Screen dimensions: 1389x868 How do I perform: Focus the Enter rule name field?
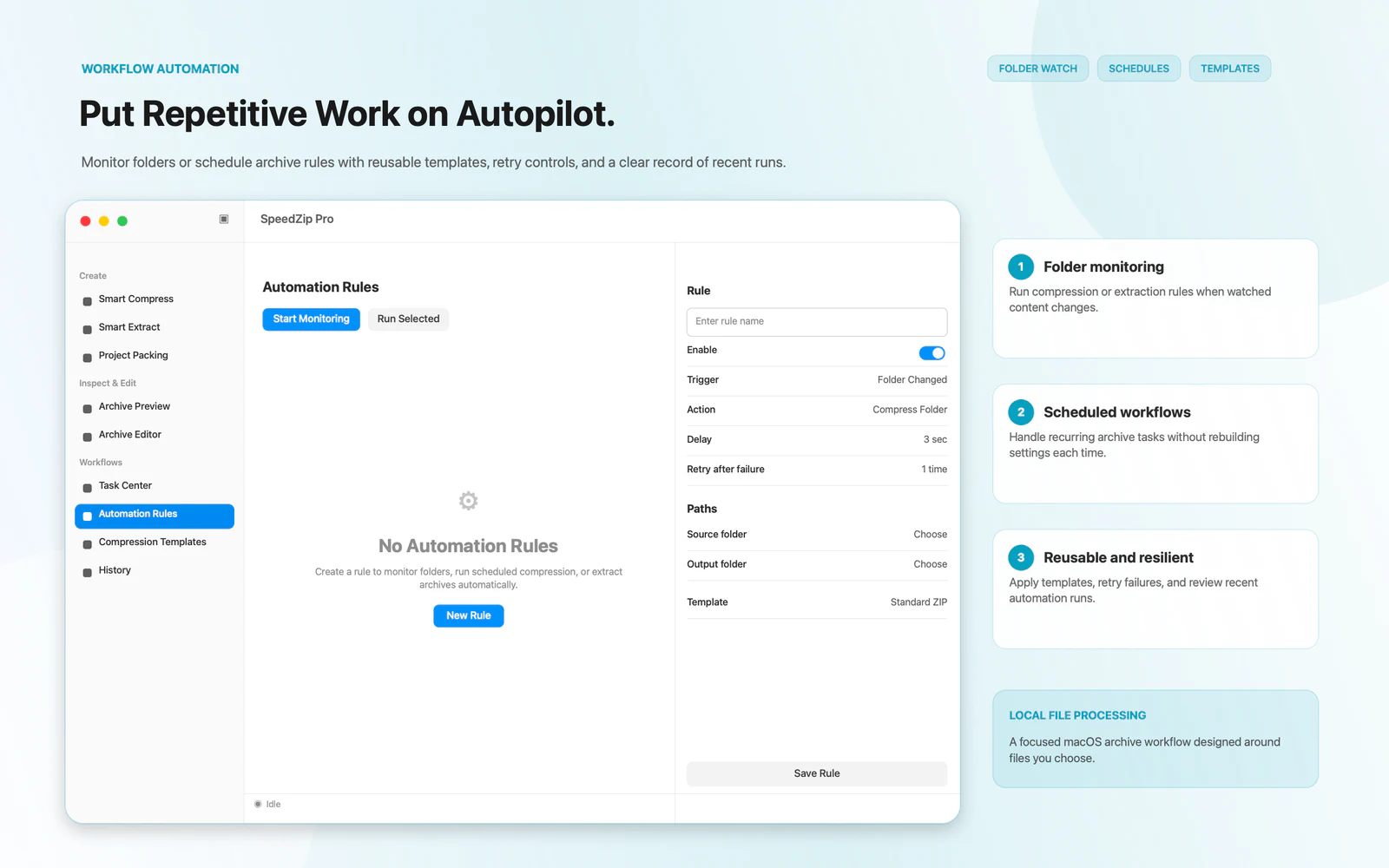(817, 321)
